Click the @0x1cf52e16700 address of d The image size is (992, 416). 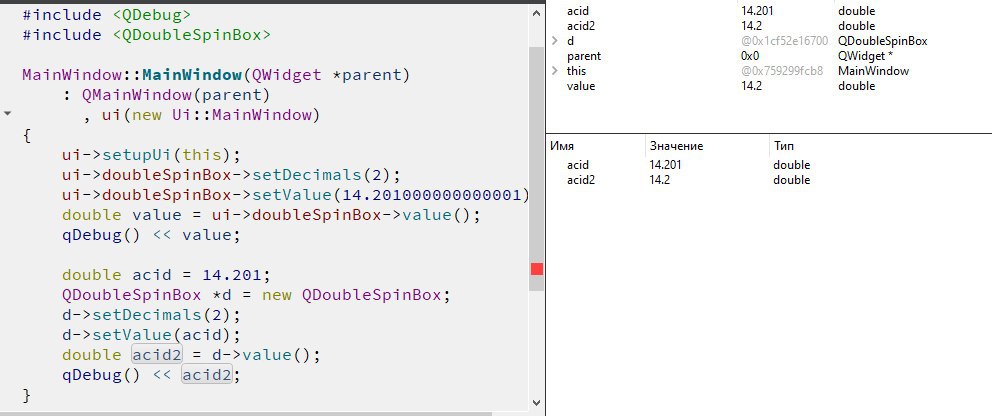784,41
